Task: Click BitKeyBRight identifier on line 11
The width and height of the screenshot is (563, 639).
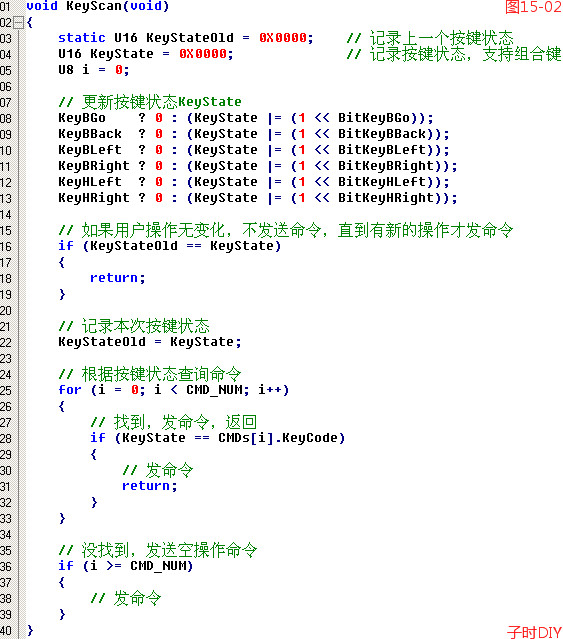Action: 386,166
